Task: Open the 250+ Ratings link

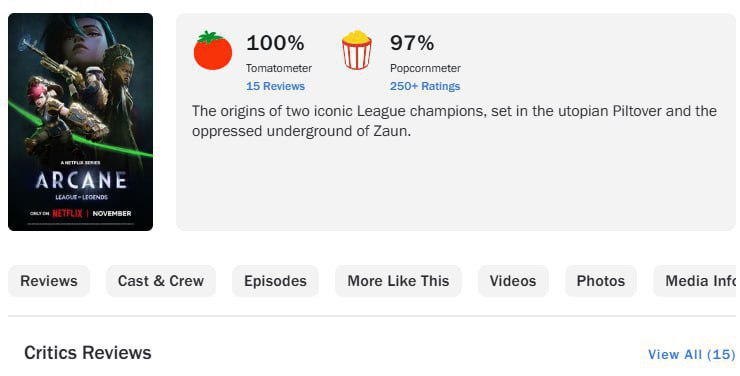Action: (x=425, y=86)
